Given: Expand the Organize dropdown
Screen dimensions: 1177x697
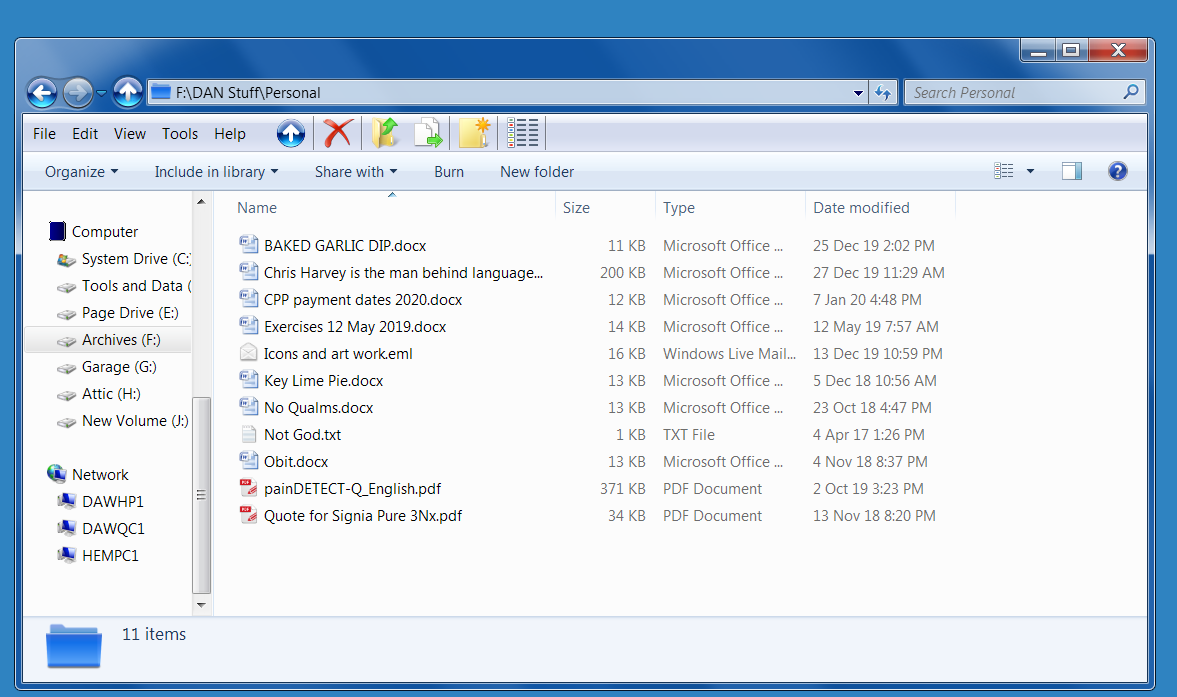Looking at the screenshot, I should point(81,172).
